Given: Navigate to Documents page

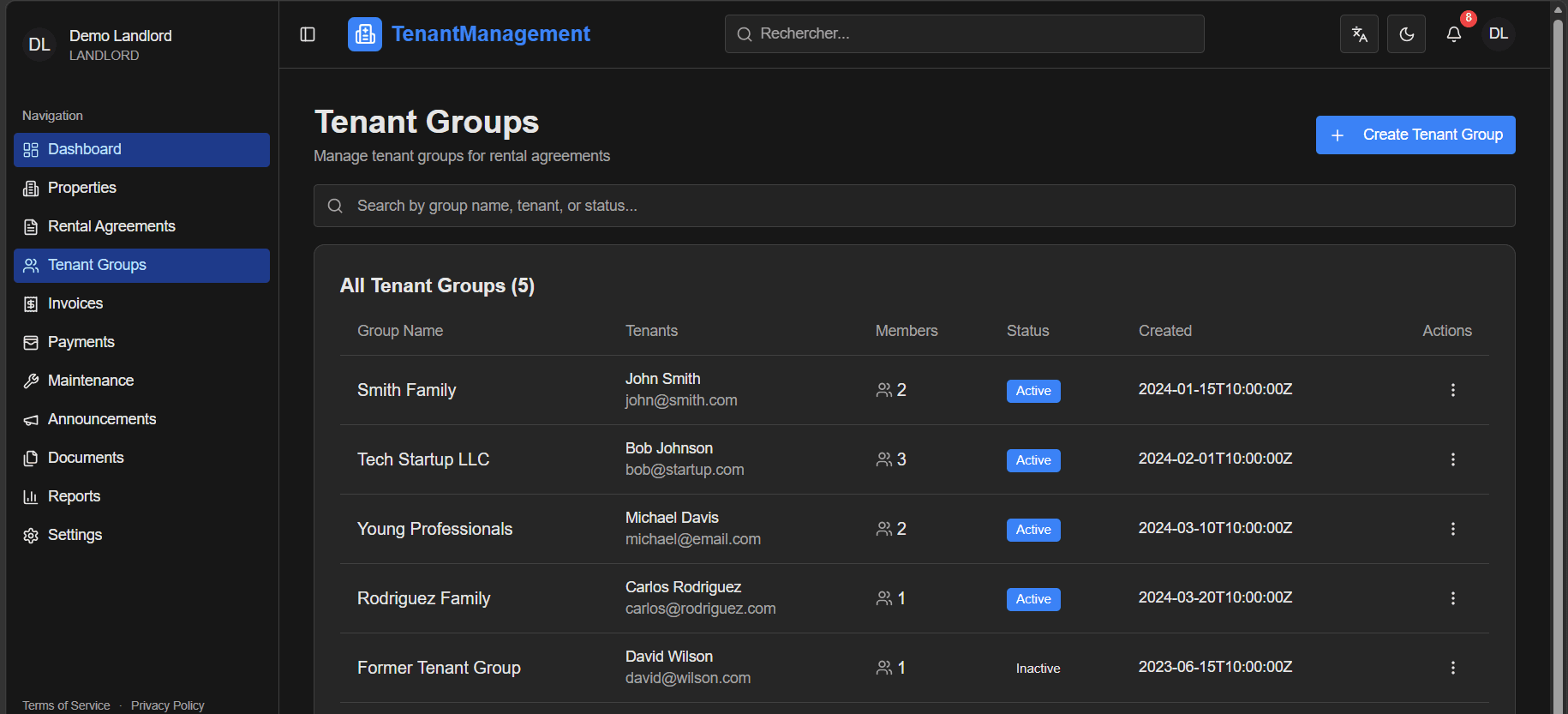Looking at the screenshot, I should (141, 459).
